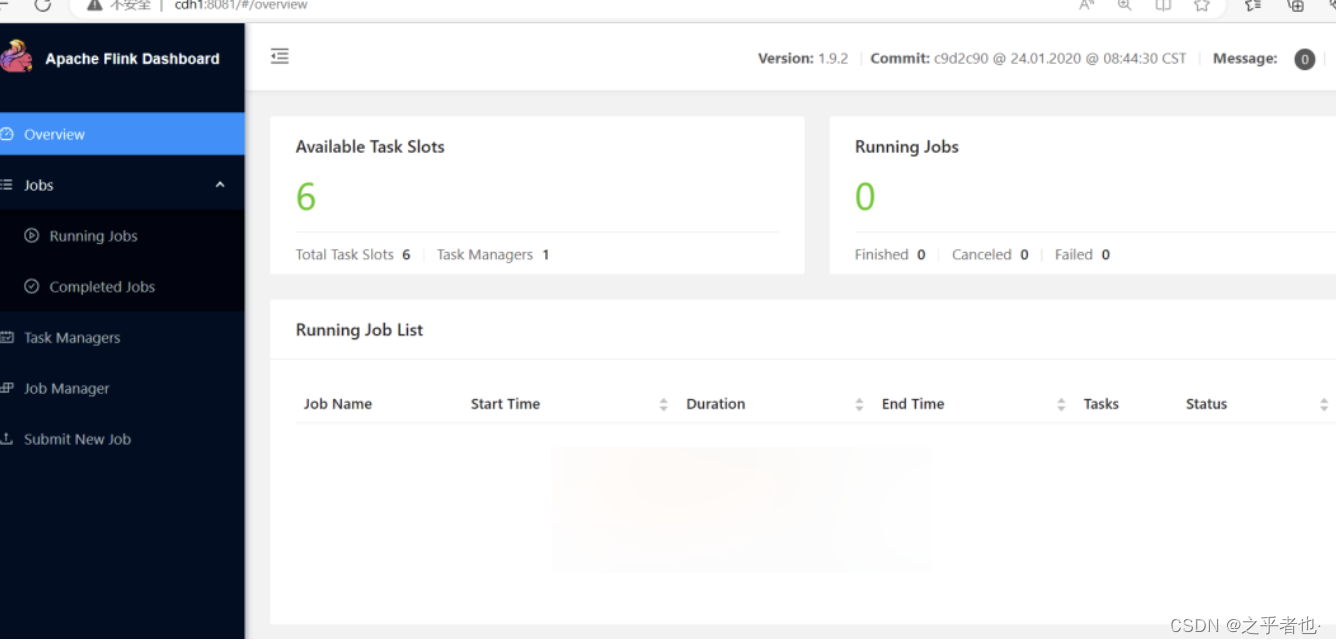
Task: Click the Completed Jobs check-circle icon
Action: (31, 287)
